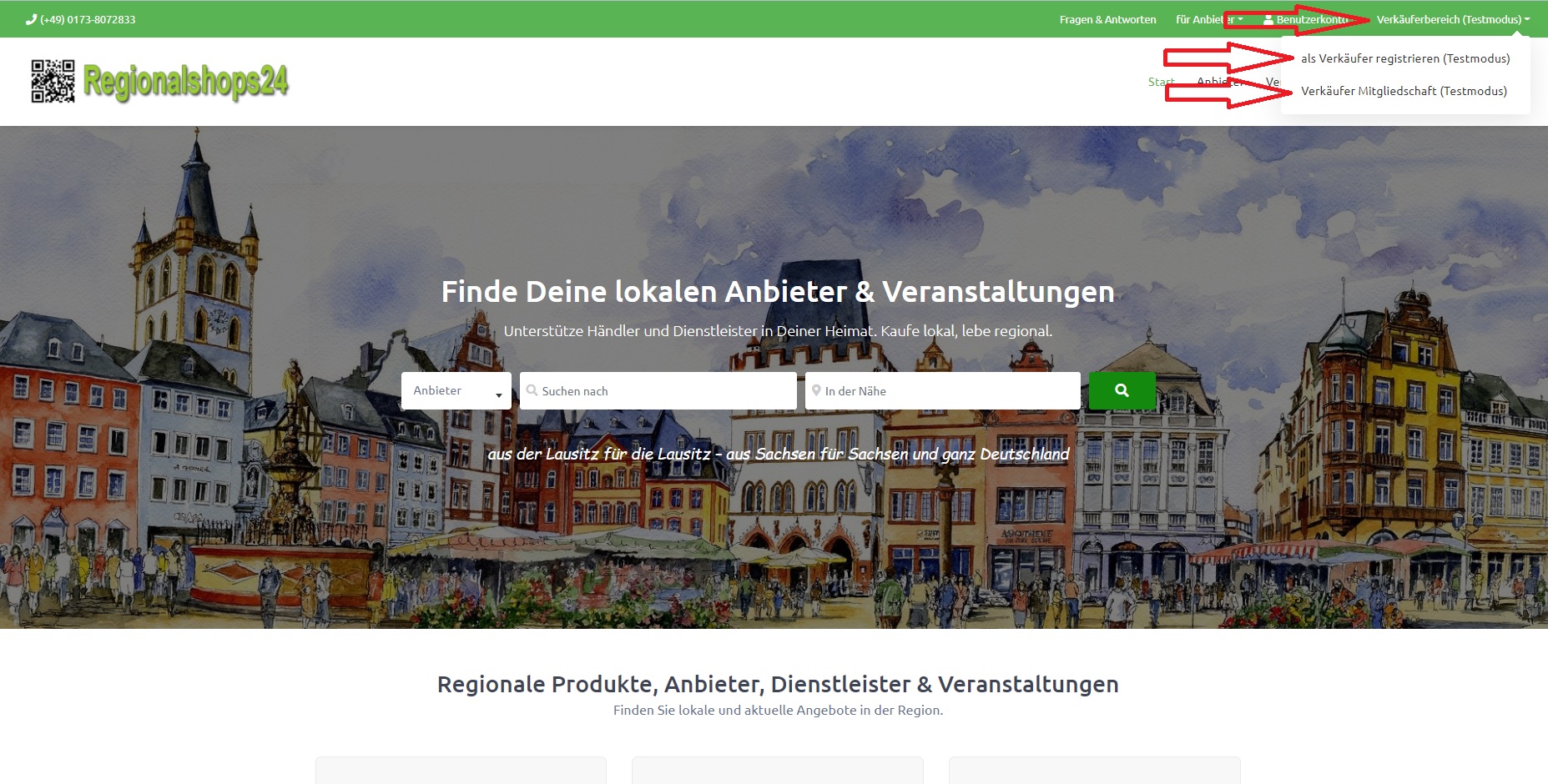Click the QR code logo icon
Screen dimensions: 1548x784
click(53, 81)
